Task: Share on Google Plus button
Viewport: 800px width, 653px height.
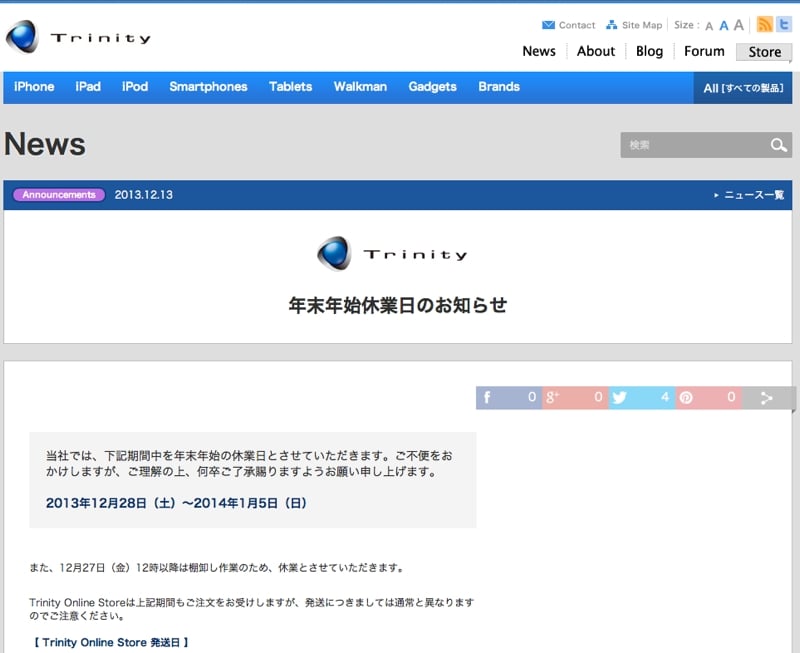Action: pyautogui.click(x=552, y=398)
